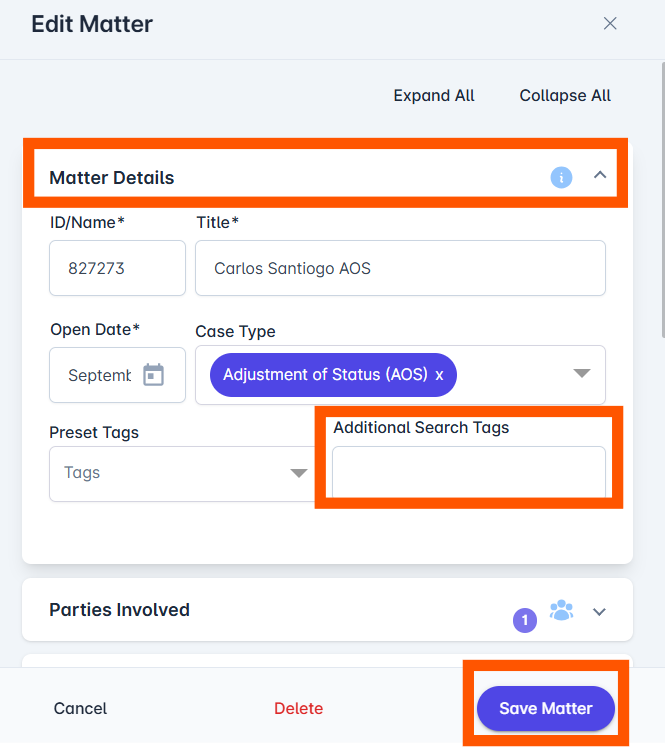This screenshot has width=665, height=747.
Task: Click the Parties Involved people icon
Action: [x=562, y=610]
